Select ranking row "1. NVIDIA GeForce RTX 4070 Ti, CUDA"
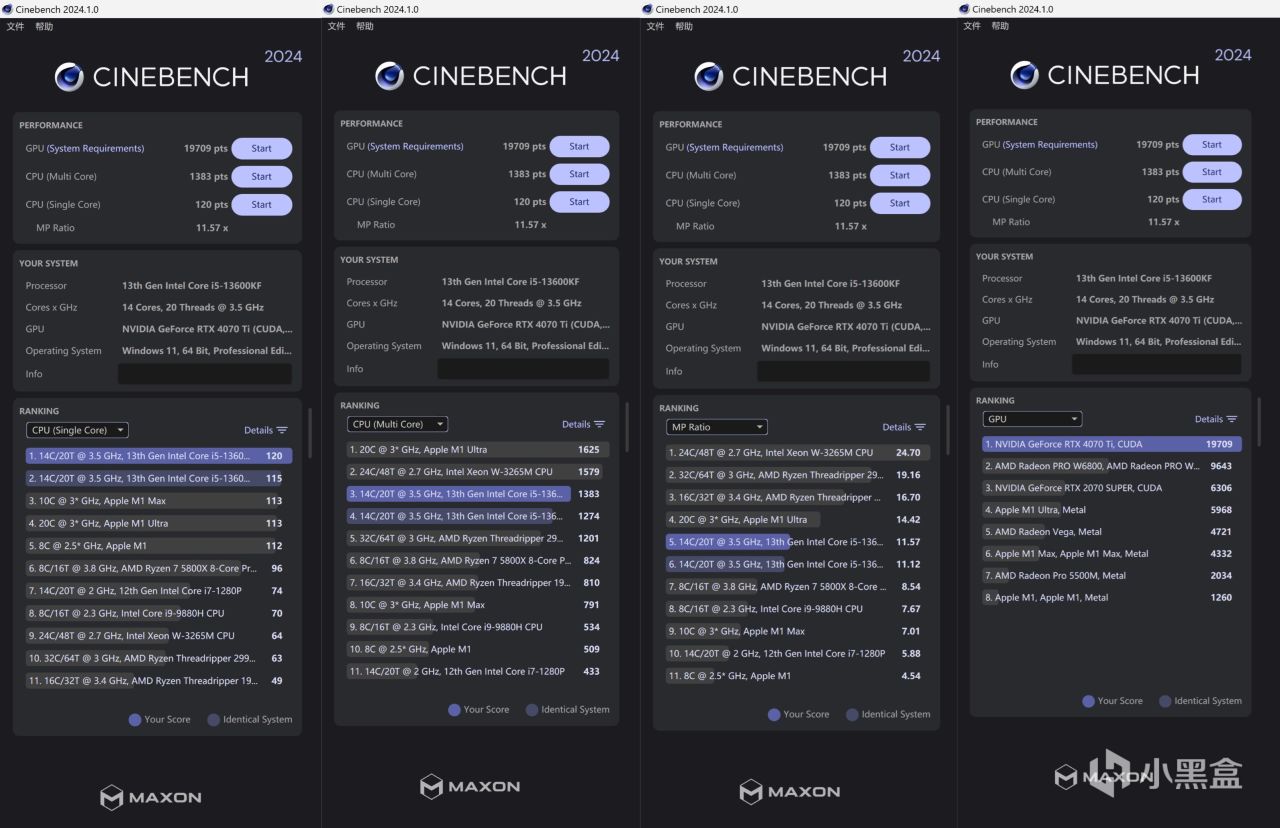Viewport: 1280px width, 828px height. (1112, 444)
